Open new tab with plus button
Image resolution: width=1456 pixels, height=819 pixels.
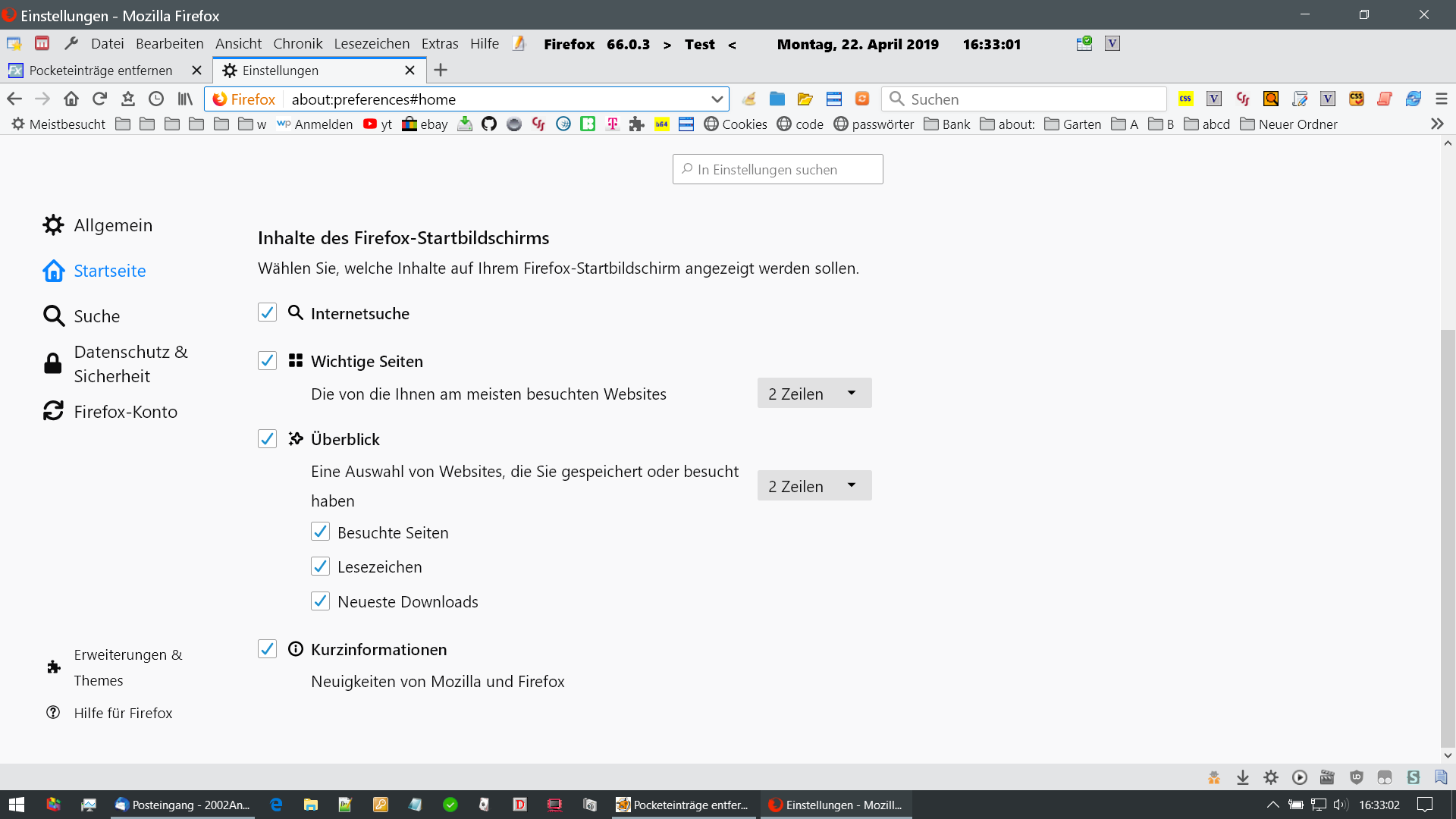[x=441, y=71]
